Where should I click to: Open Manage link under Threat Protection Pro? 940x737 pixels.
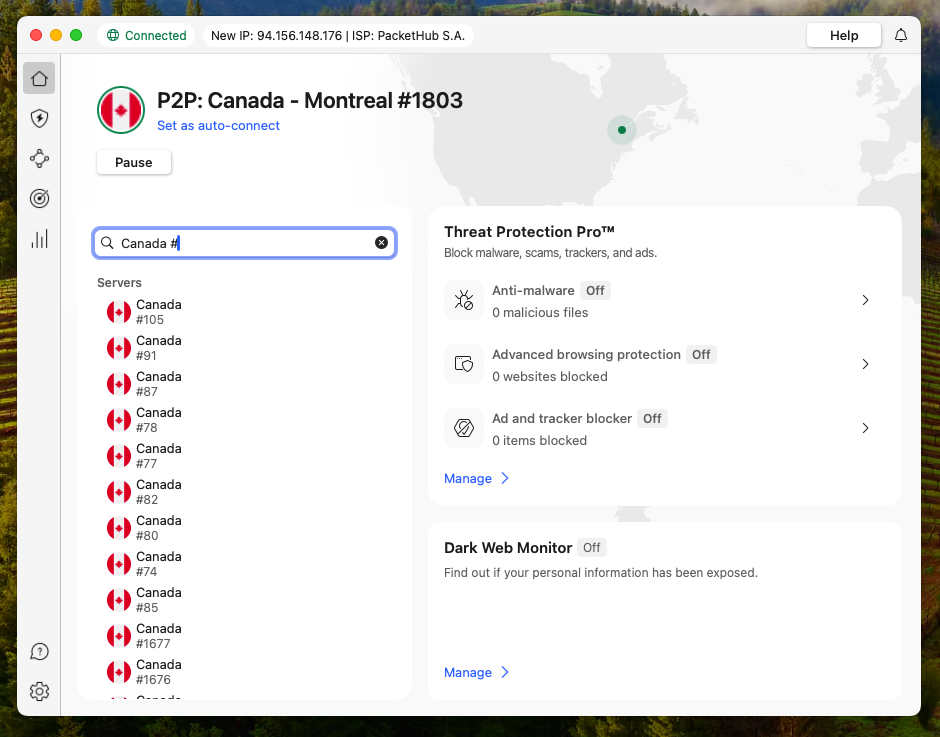(x=476, y=478)
